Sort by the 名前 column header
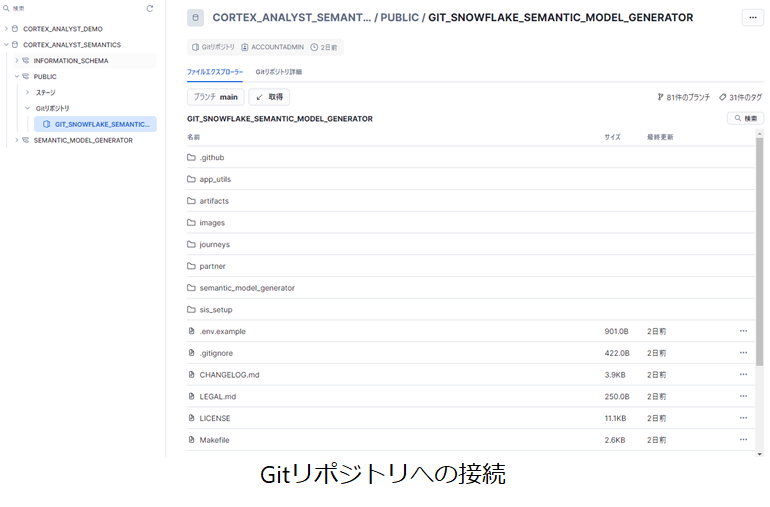The width and height of the screenshot is (770, 507). coord(193,137)
